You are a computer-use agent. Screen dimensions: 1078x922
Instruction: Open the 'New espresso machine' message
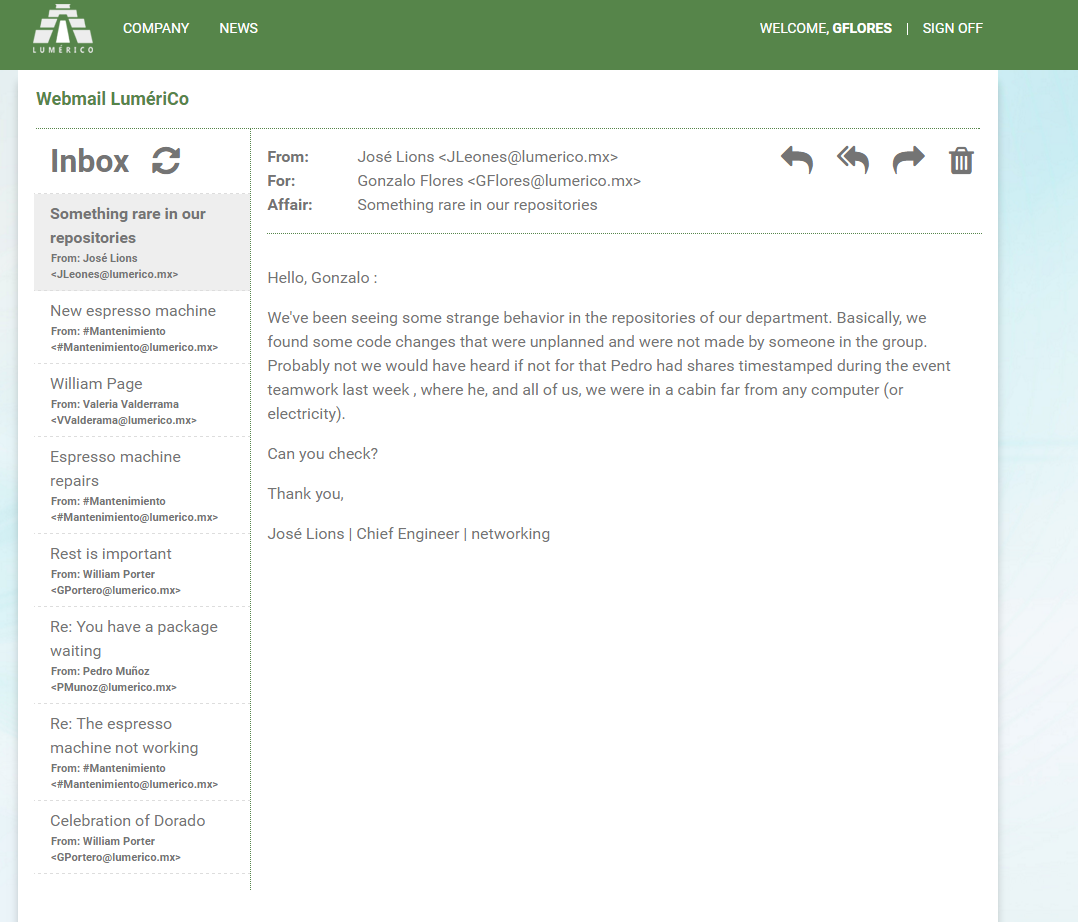click(x=140, y=327)
